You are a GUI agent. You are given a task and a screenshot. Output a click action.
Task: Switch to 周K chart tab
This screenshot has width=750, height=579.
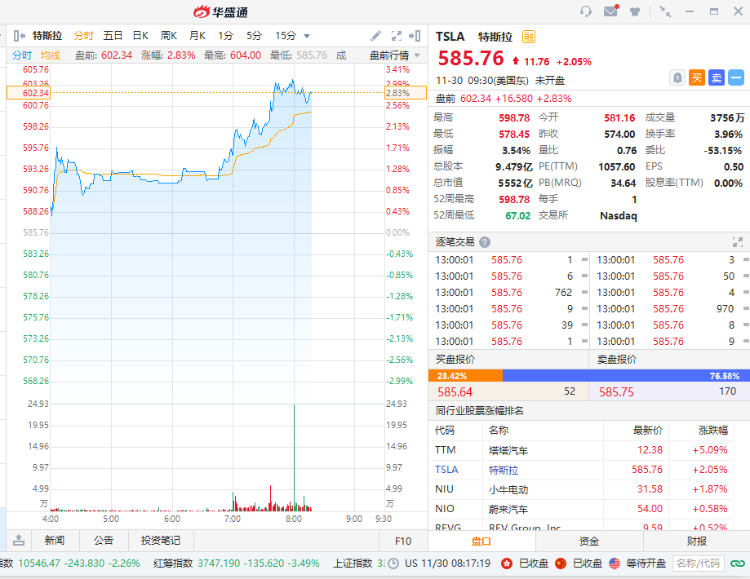tap(169, 36)
